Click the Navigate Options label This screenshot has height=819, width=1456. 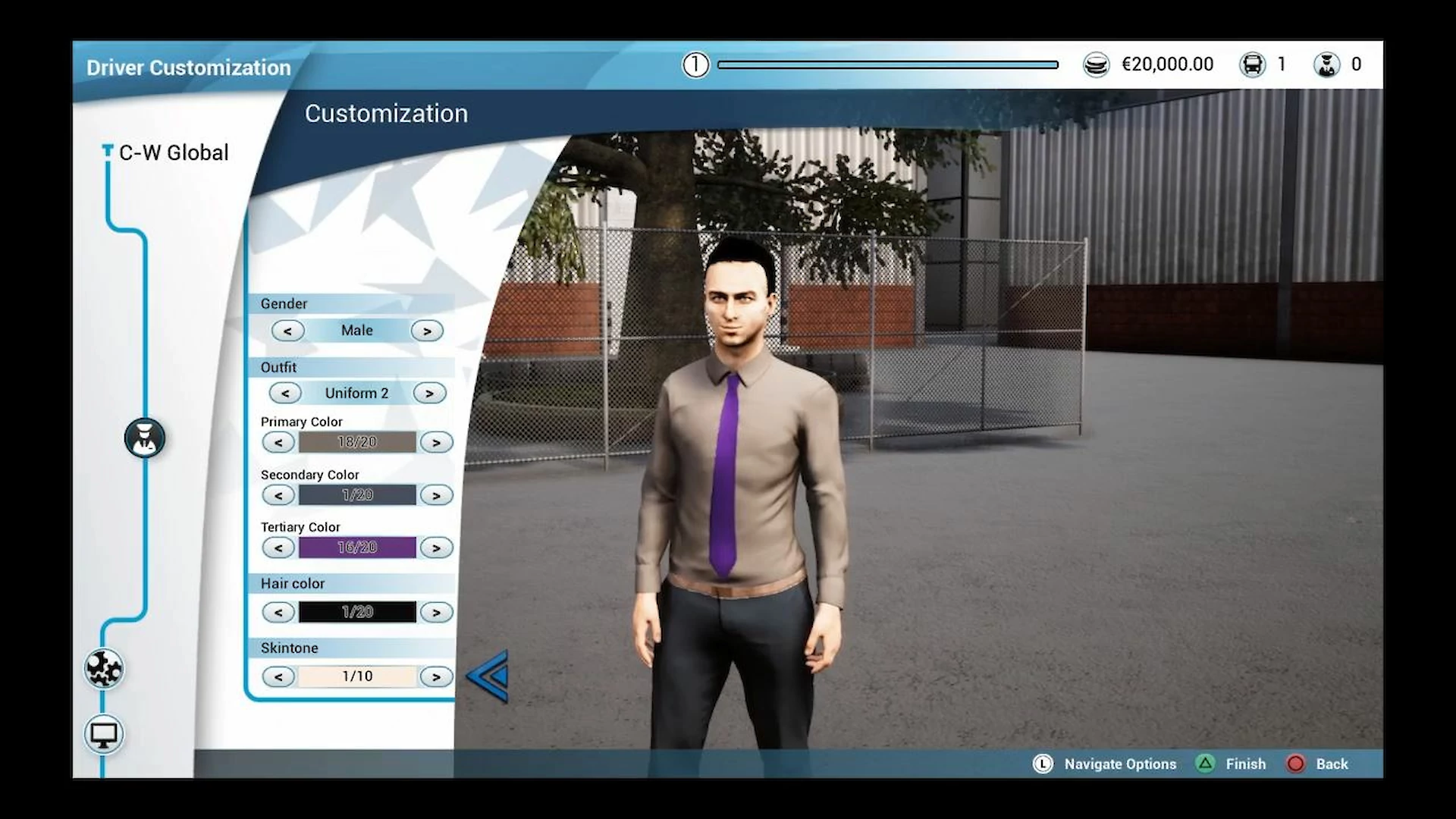click(1120, 764)
